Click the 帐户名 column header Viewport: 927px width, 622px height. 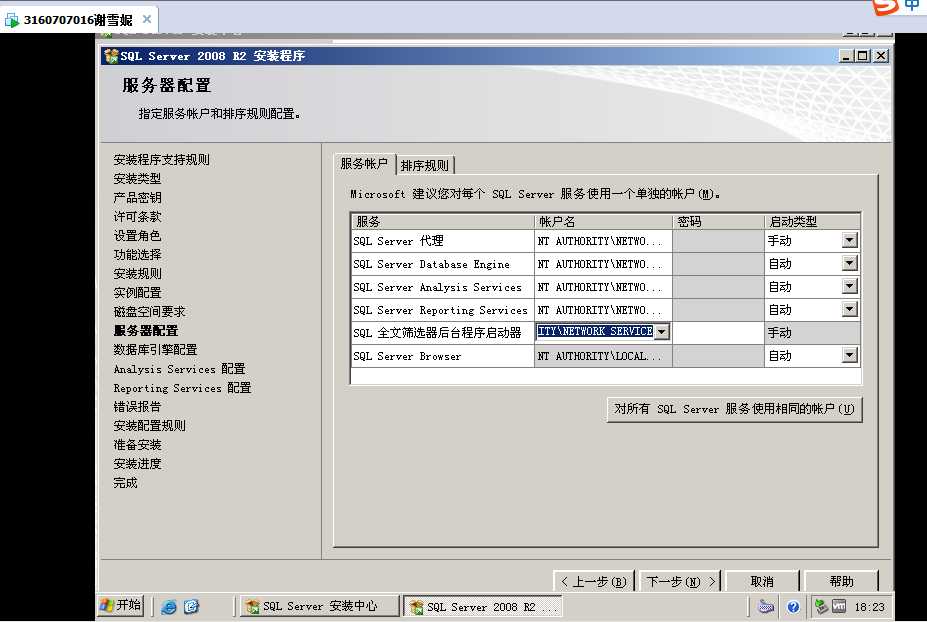point(603,222)
